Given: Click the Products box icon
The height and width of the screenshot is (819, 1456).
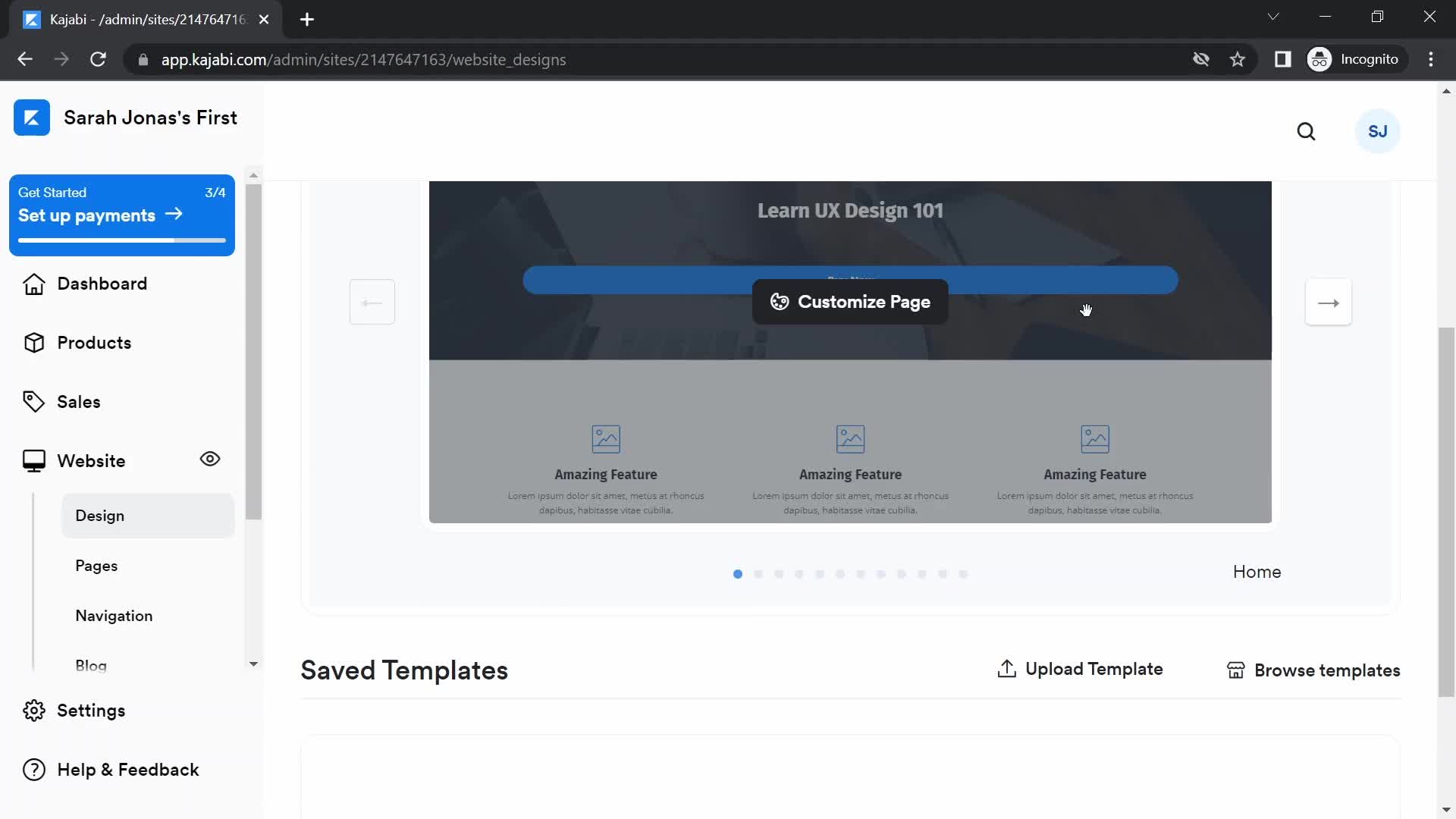Looking at the screenshot, I should click(x=34, y=343).
